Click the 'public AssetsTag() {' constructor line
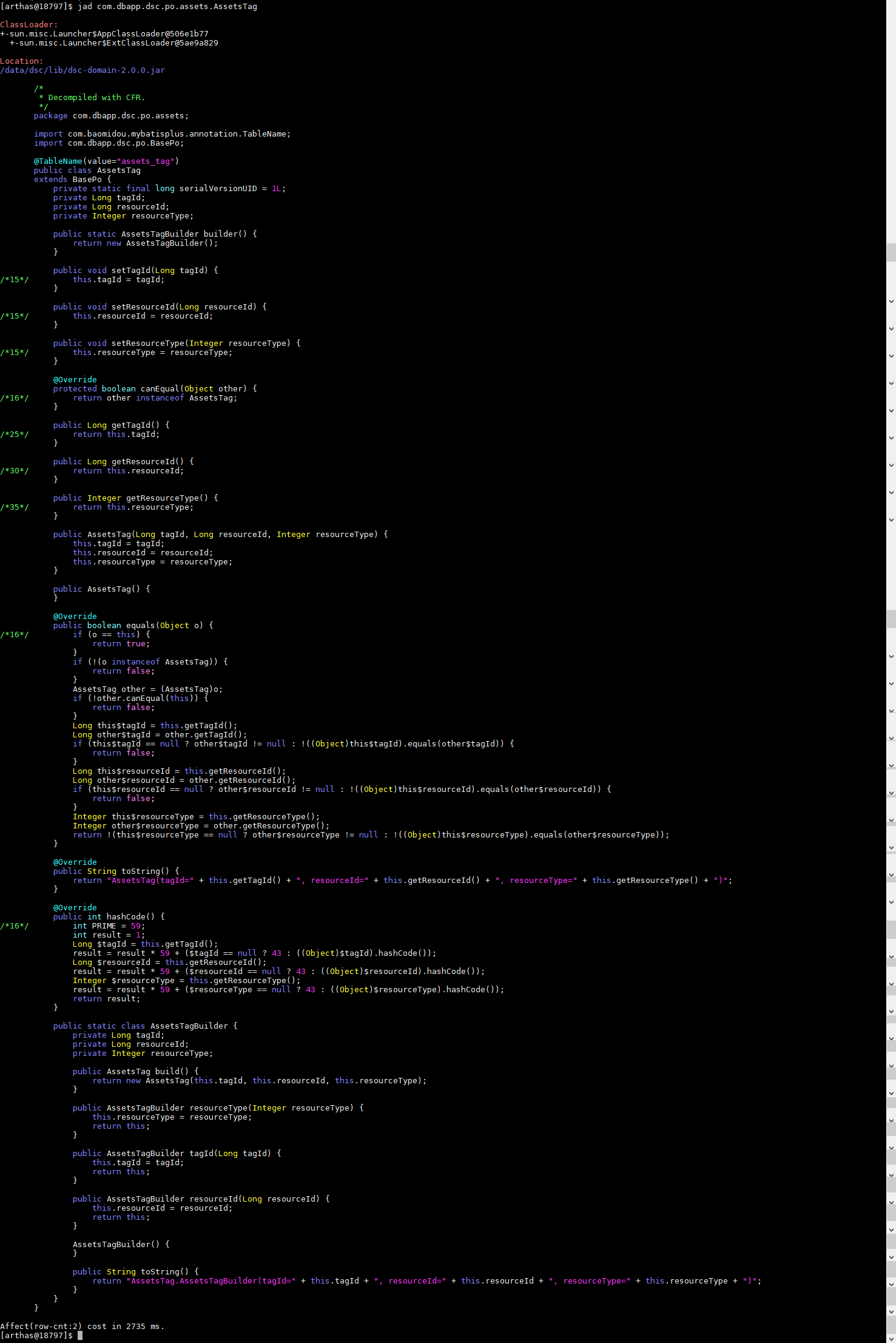This screenshot has width=896, height=1343. [x=102, y=589]
